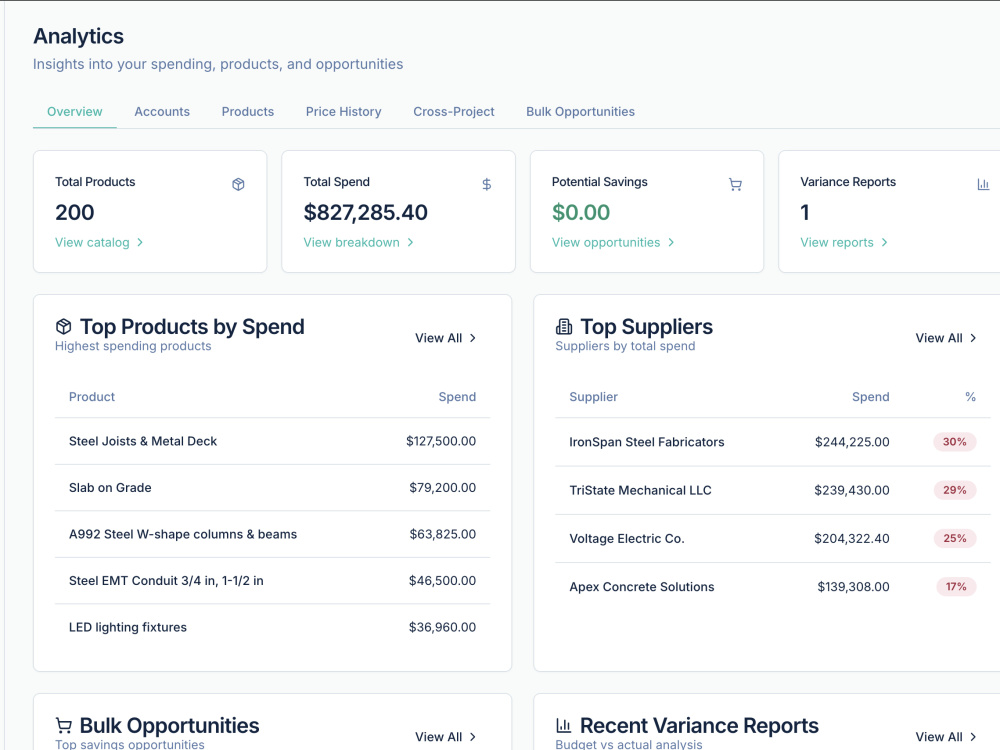Click the cube icon in Total Products card
1000x750 pixels.
click(x=238, y=184)
